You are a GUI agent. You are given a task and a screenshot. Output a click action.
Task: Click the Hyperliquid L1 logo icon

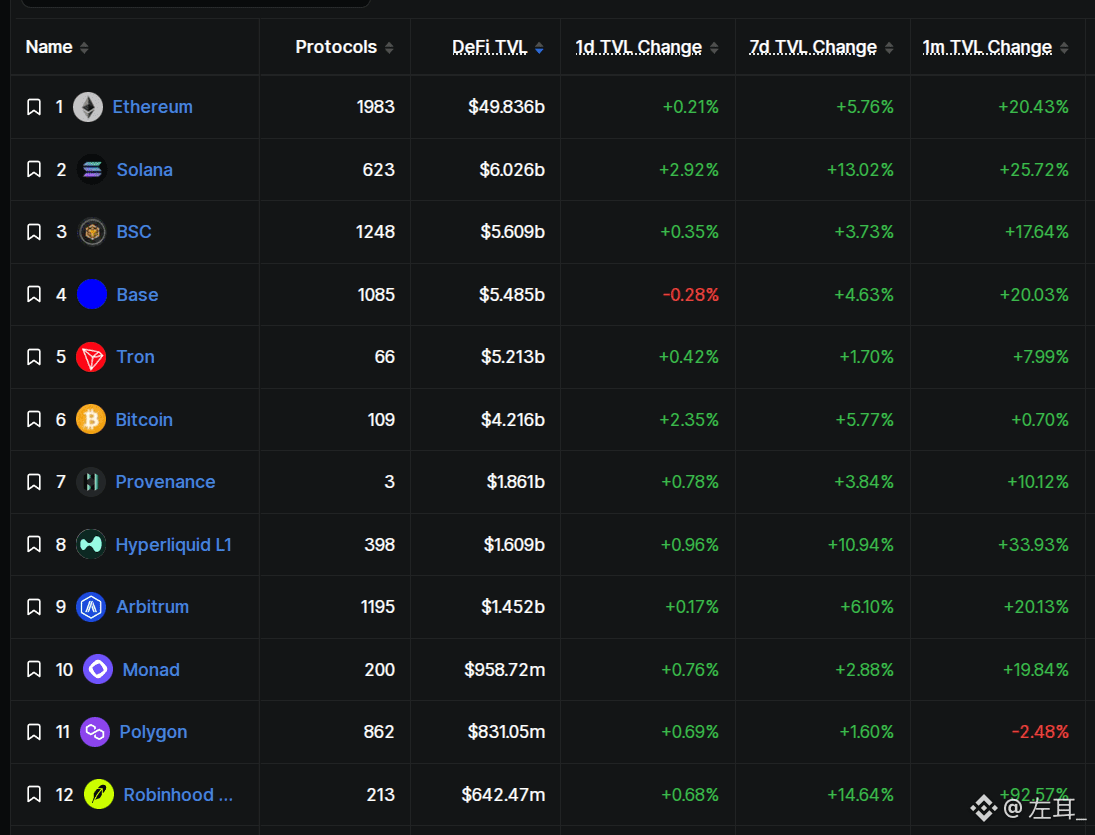coord(91,545)
